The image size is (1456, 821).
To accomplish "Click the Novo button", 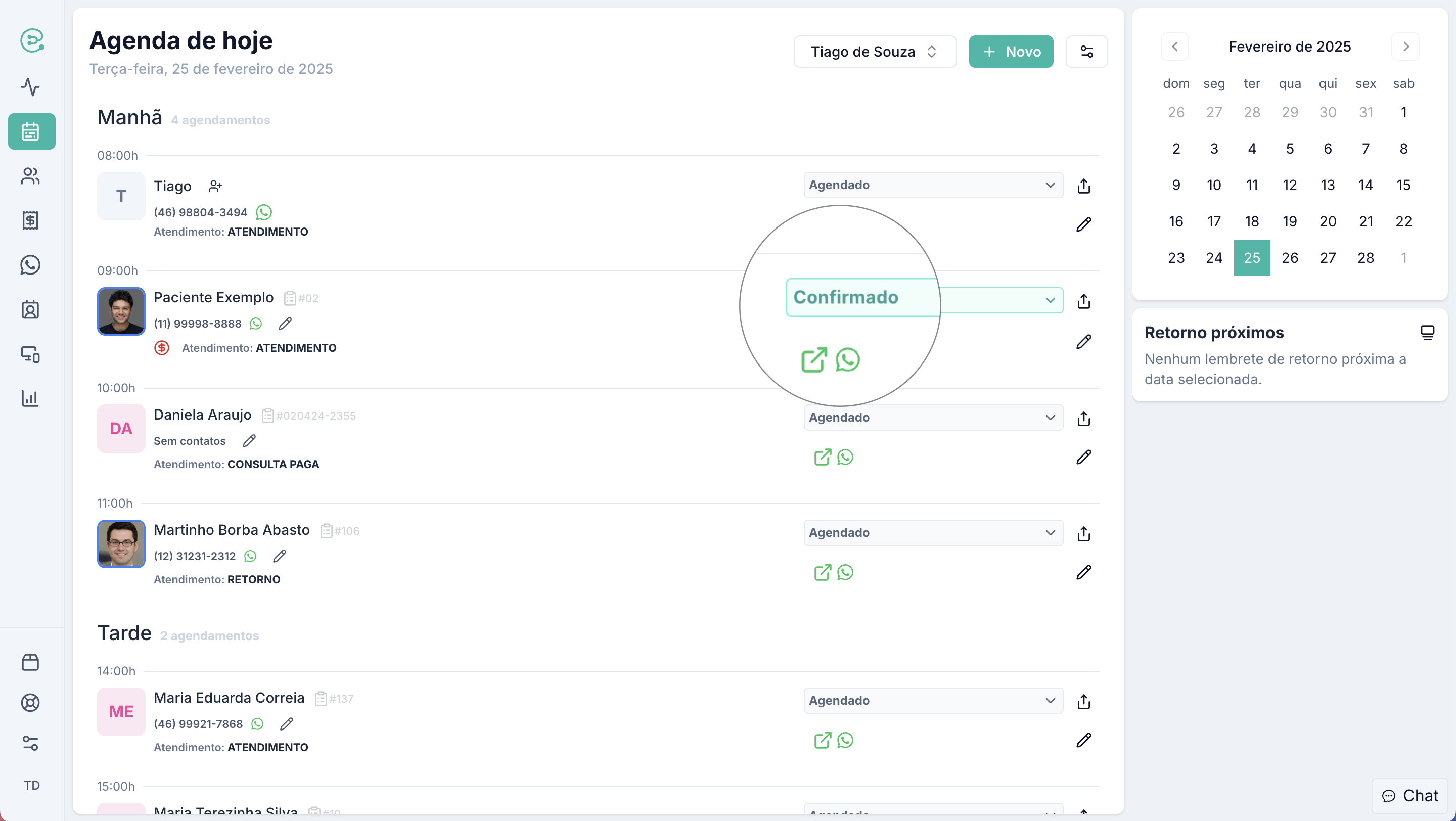I will [1011, 52].
